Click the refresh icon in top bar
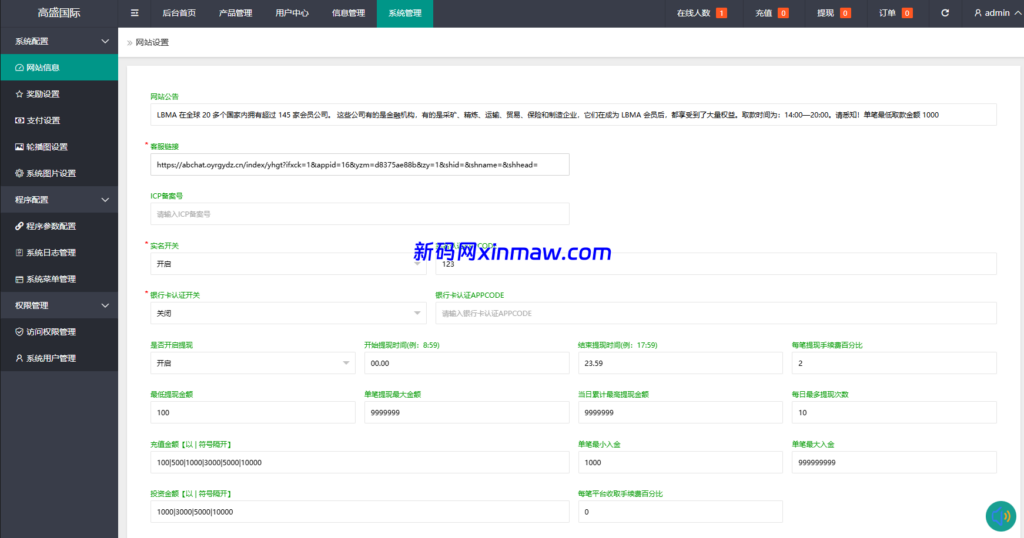 pos(945,13)
